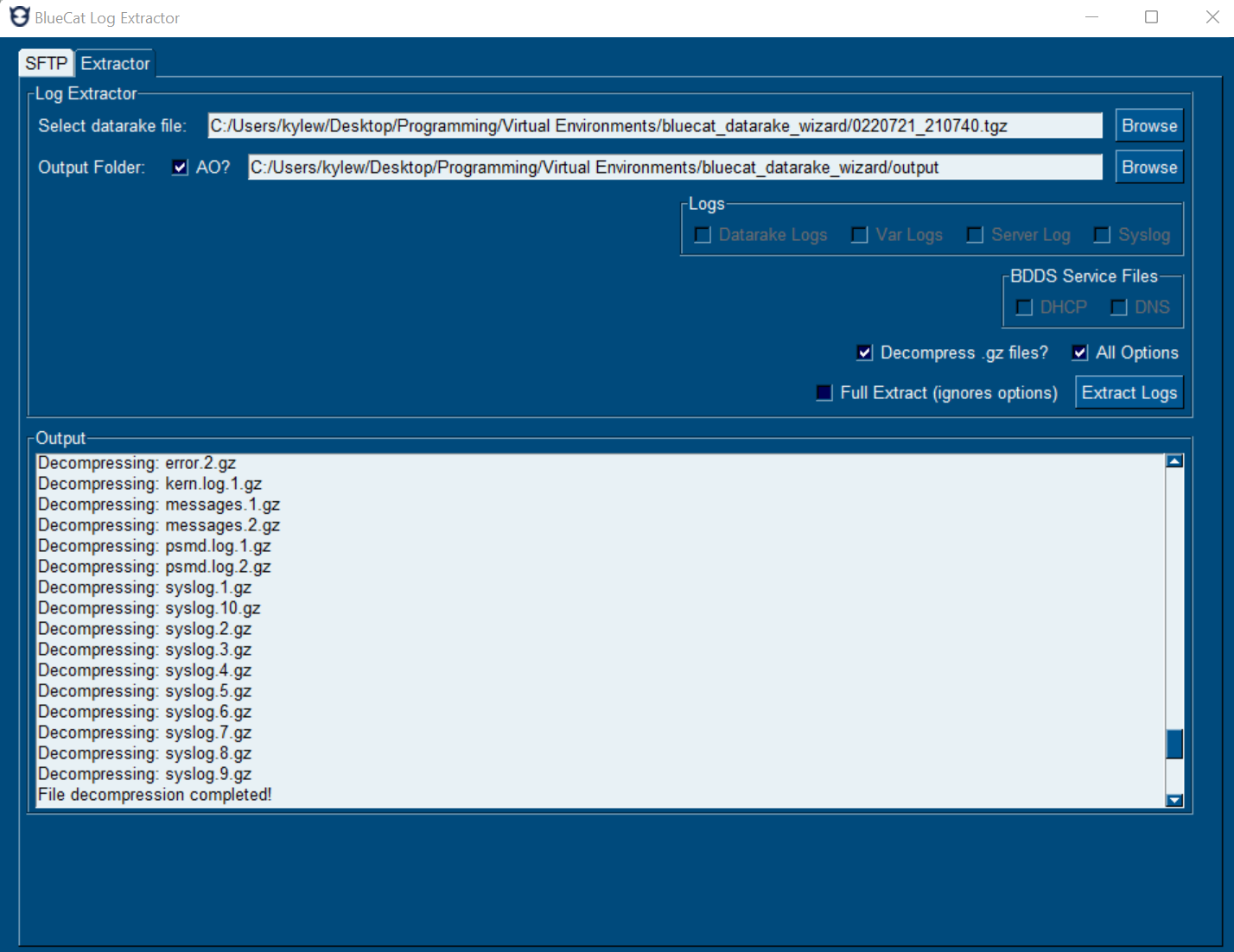The image size is (1234, 952).
Task: Click the BlueCat cat icon in title bar
Action: (x=18, y=16)
